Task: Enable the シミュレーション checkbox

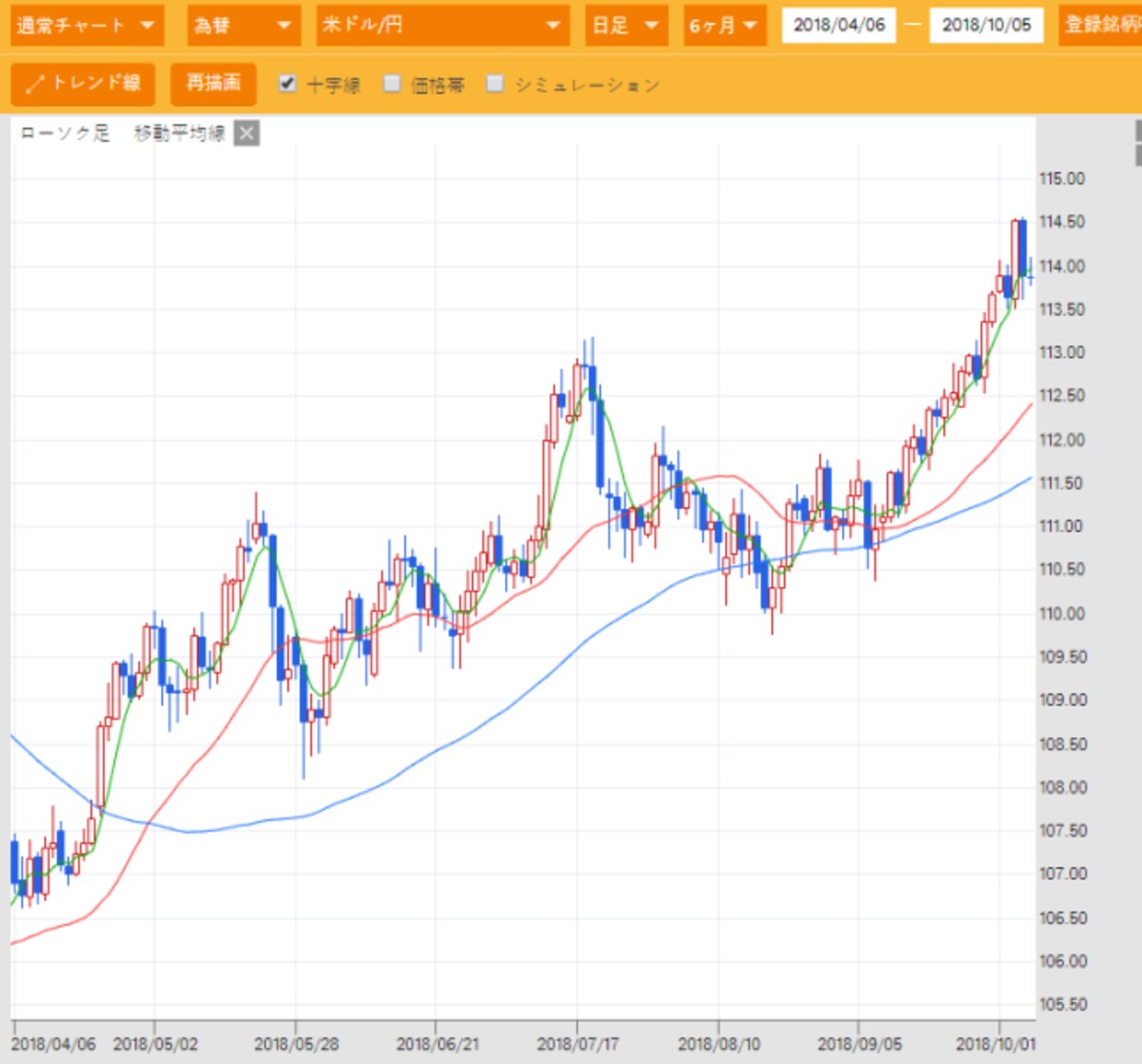Action: pos(495,84)
